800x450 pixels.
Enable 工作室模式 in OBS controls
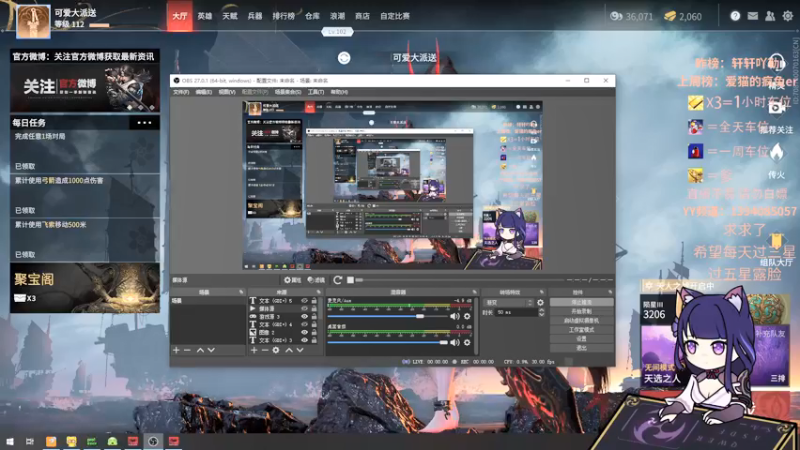tap(581, 330)
